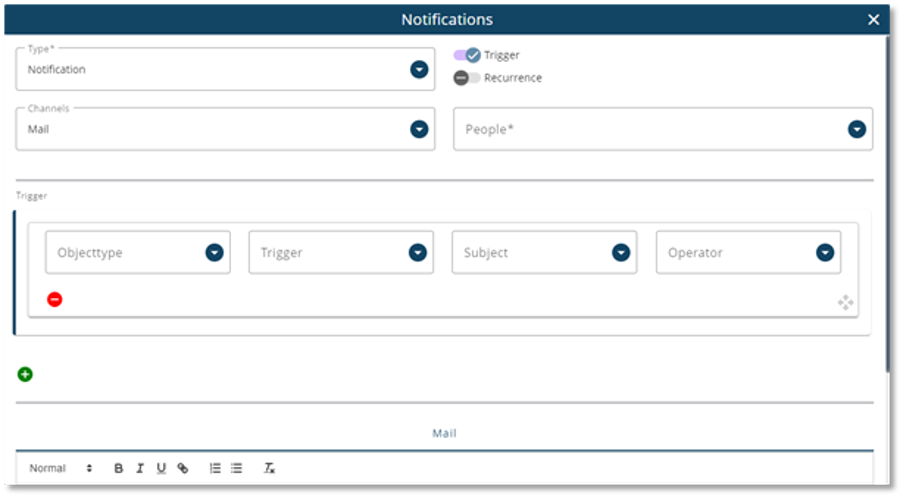The image size is (904, 498).
Task: Disable the Trigger toggle
Action: [467, 55]
